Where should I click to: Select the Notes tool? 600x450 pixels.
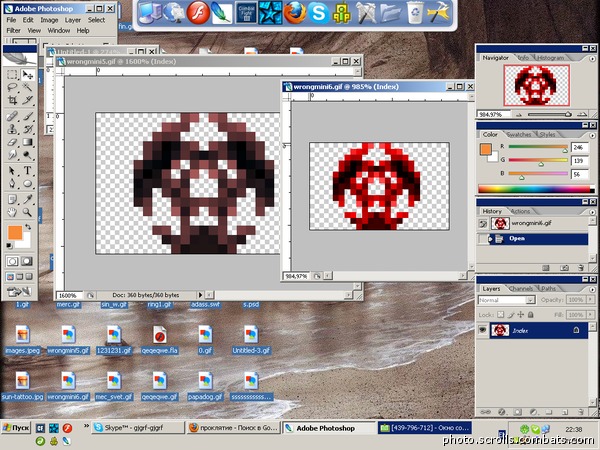click(x=12, y=199)
